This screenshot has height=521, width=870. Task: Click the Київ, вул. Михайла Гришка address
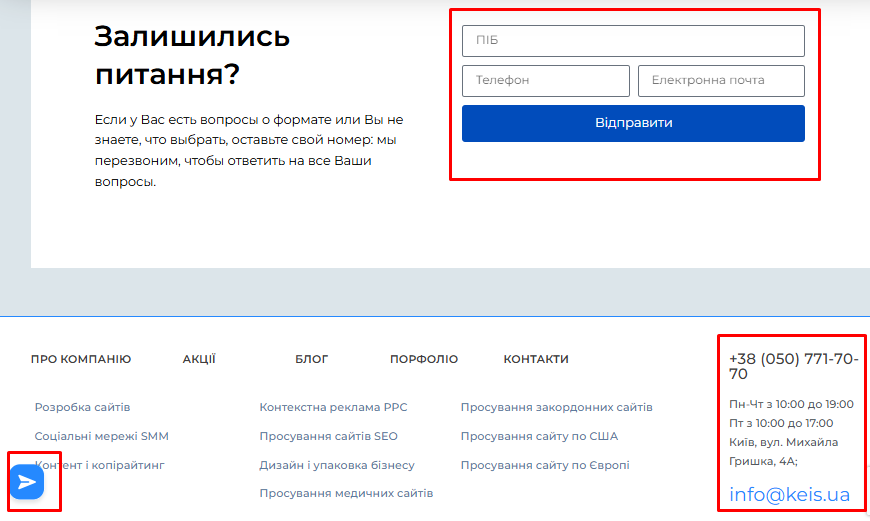(x=783, y=452)
